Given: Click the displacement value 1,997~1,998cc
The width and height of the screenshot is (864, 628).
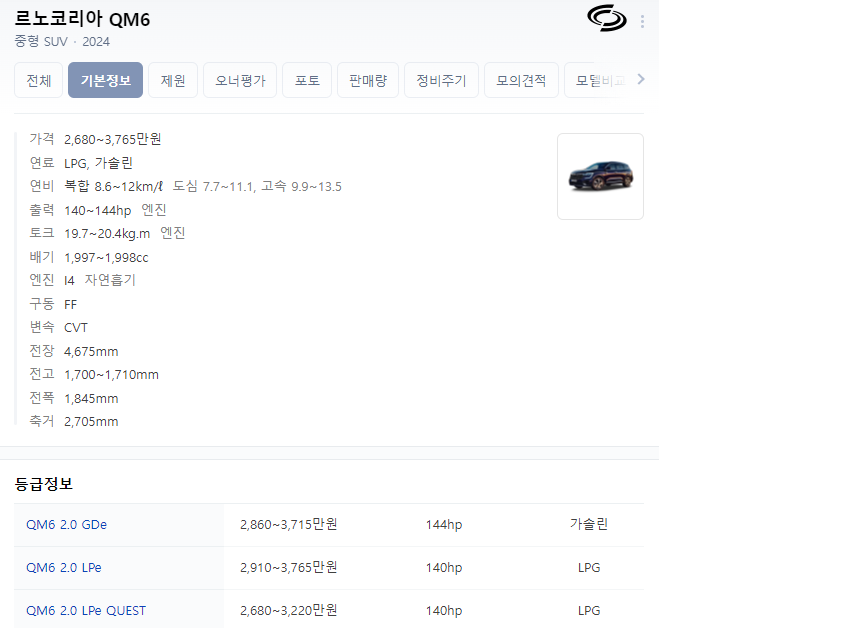Looking at the screenshot, I should (106, 257).
